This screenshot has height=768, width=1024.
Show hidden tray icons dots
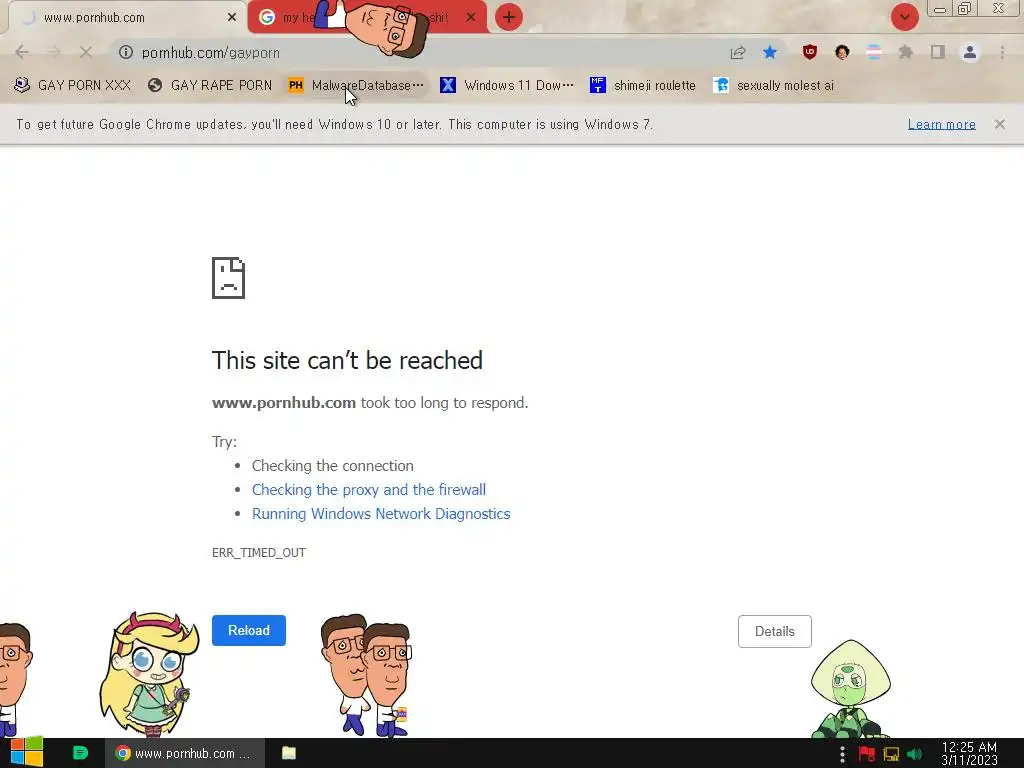tap(842, 754)
